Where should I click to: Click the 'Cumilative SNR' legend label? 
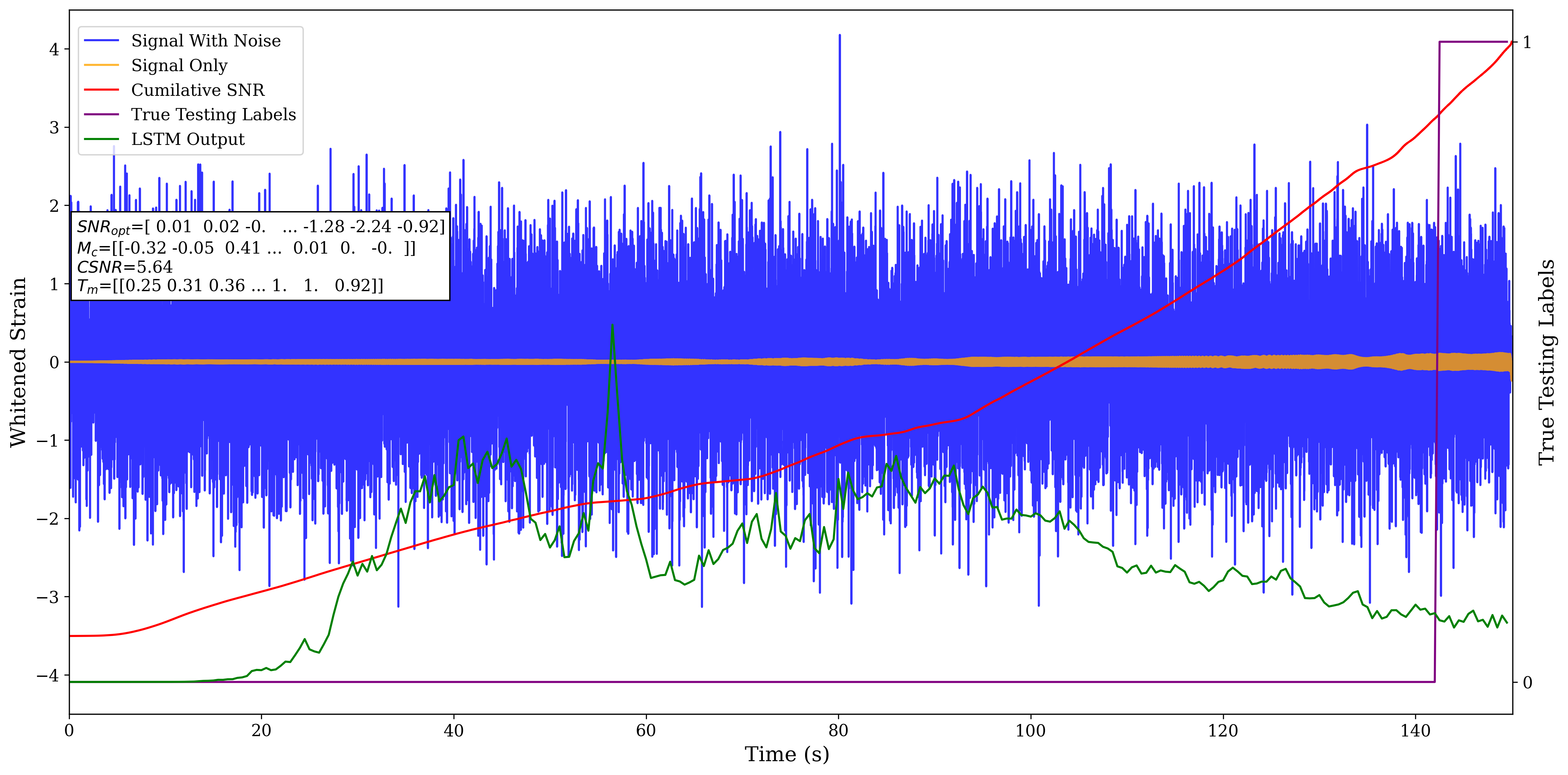(x=198, y=90)
